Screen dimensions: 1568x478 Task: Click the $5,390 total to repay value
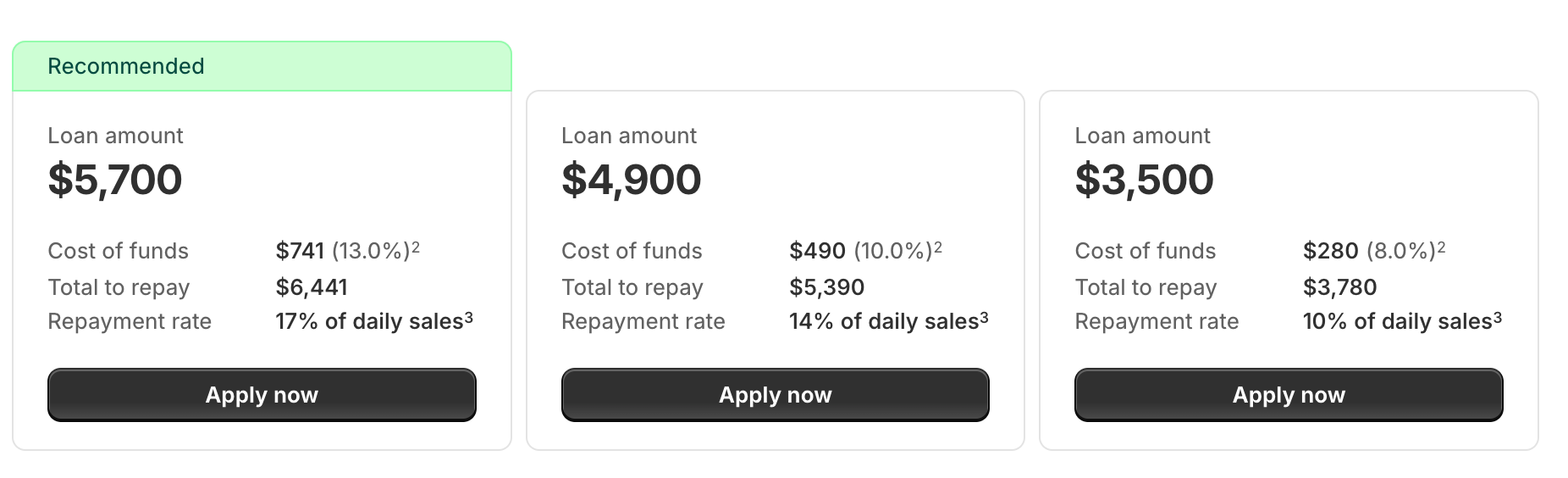tap(826, 287)
